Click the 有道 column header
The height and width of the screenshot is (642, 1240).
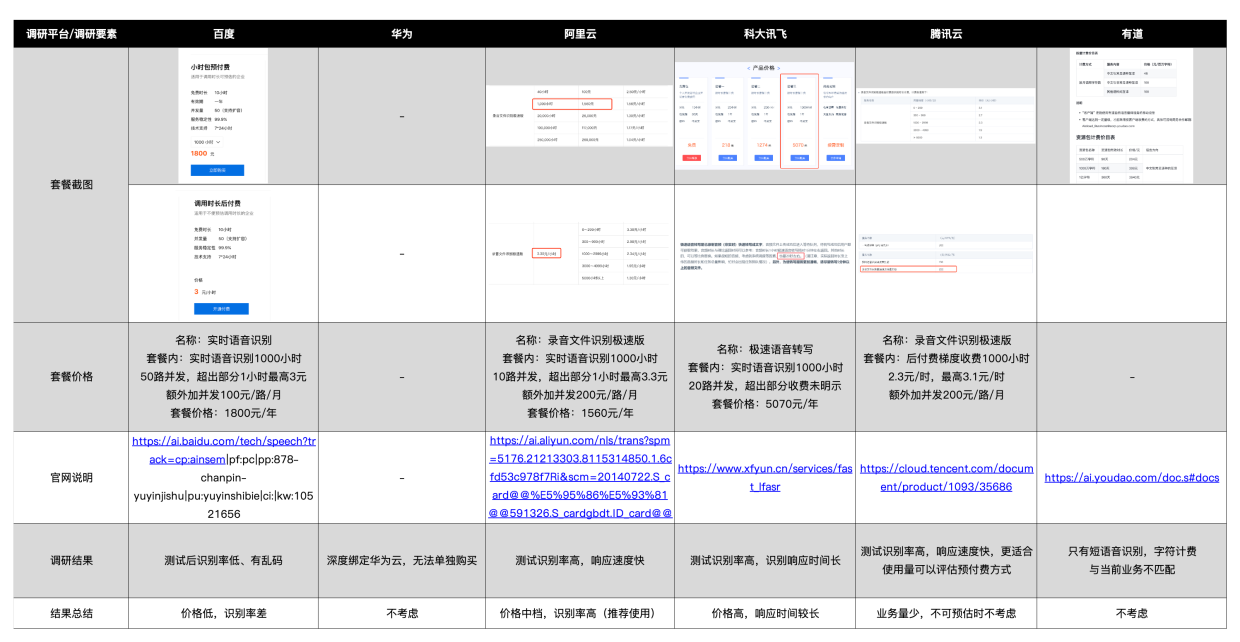coord(1132,33)
